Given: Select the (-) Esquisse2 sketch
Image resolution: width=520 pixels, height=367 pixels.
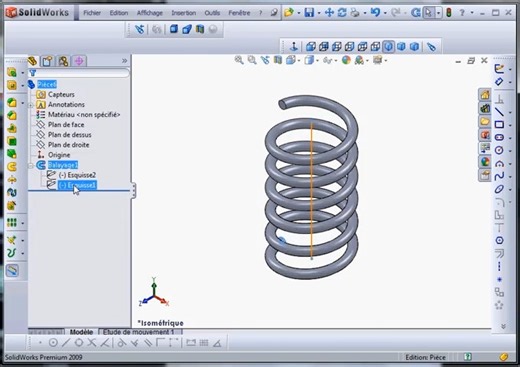Looking at the screenshot, I should coord(77,175).
